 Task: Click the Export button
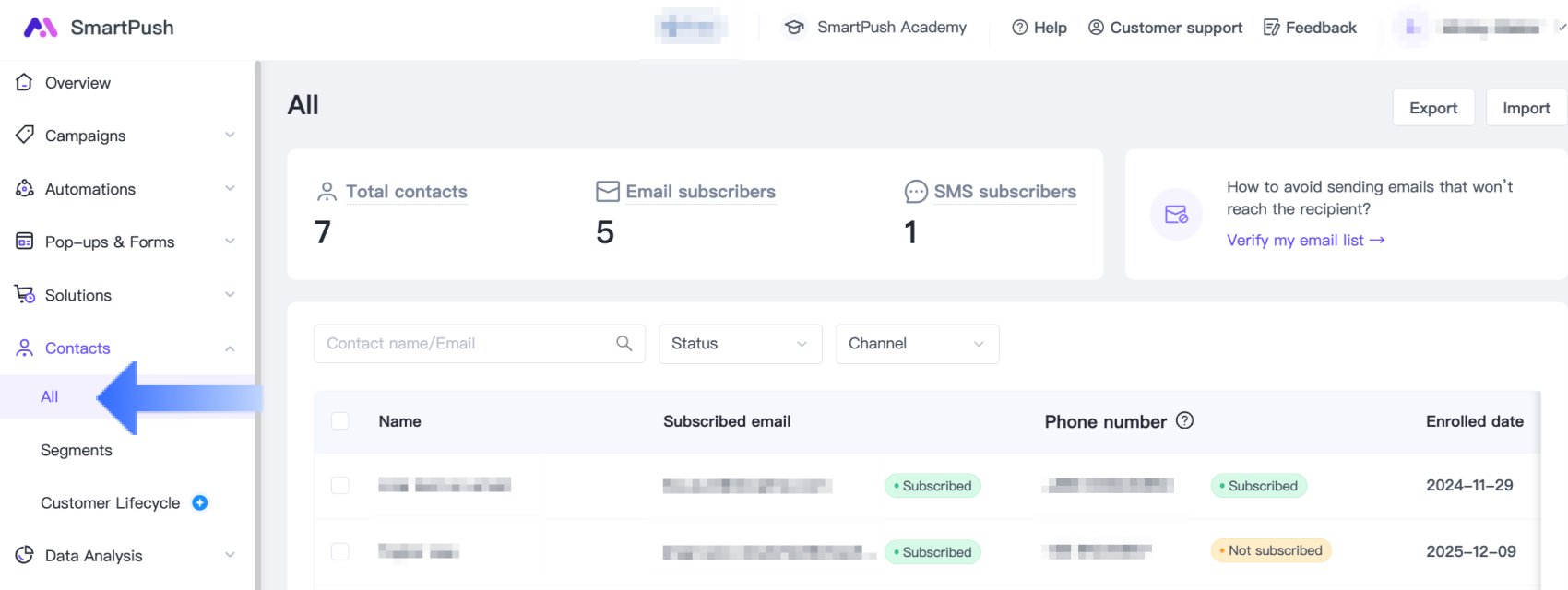tap(1433, 108)
